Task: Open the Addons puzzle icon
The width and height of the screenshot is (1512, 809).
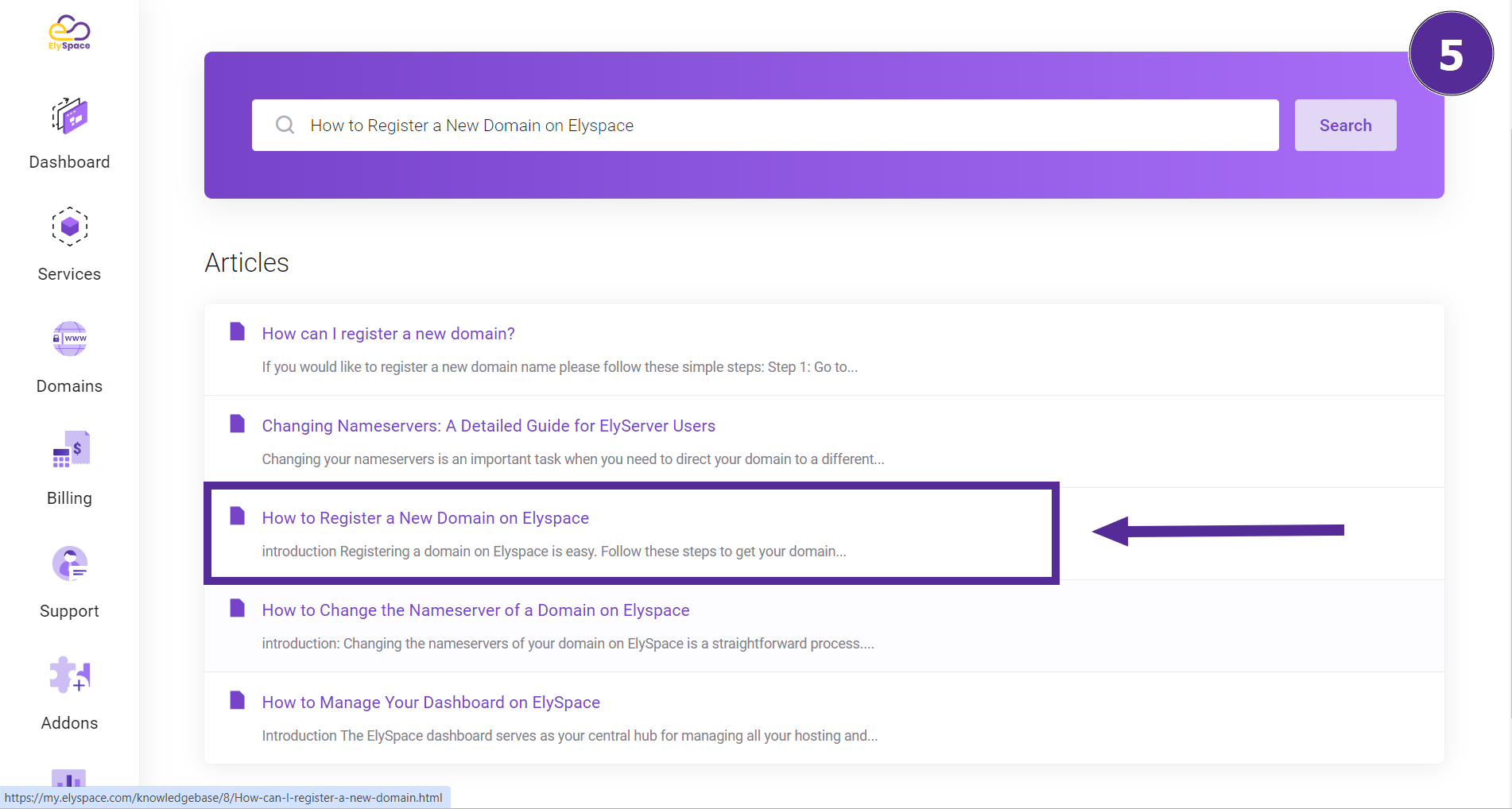Action: (70, 675)
